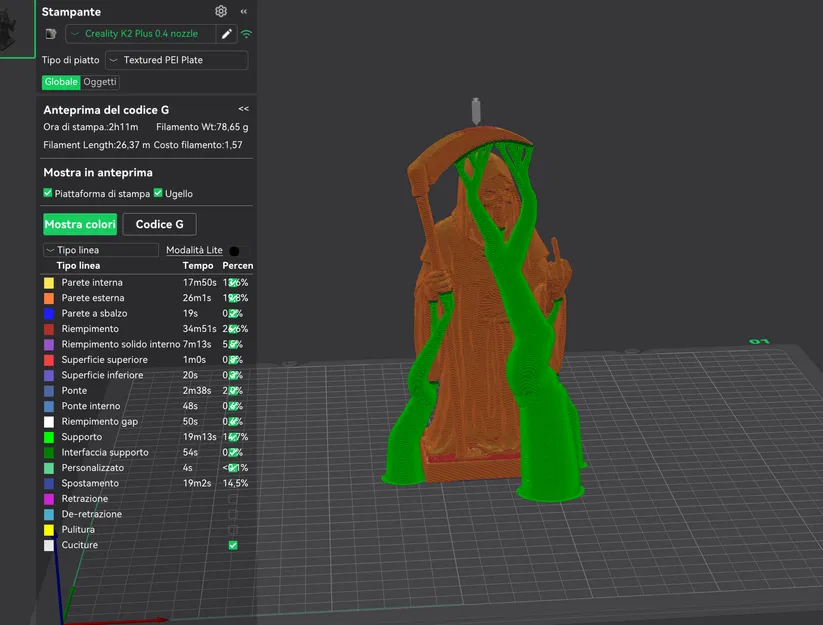823x625 pixels.
Task: Disable Cuciture visibility checkbox
Action: pos(233,545)
